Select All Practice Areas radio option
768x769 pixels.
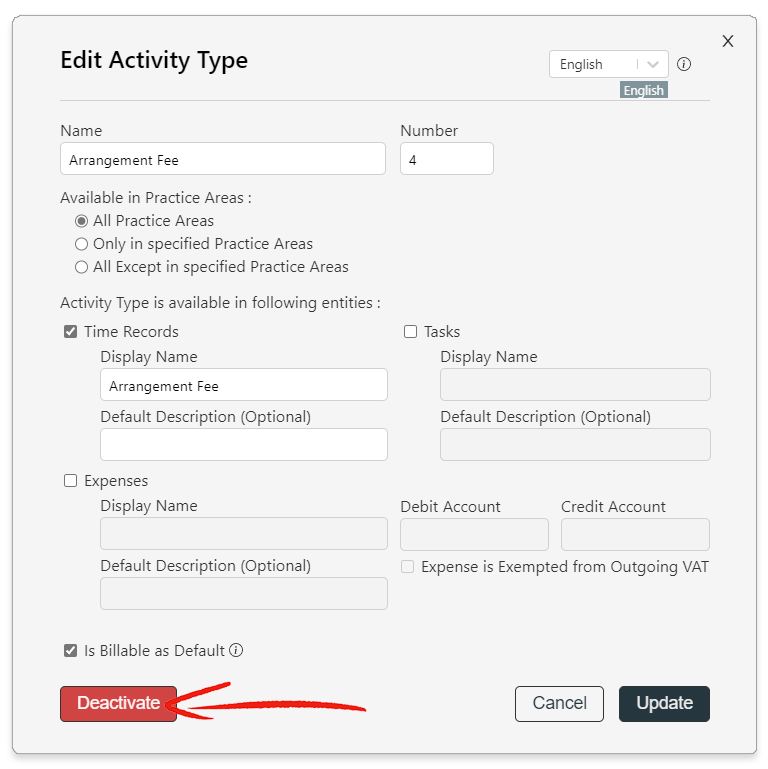pos(81,221)
